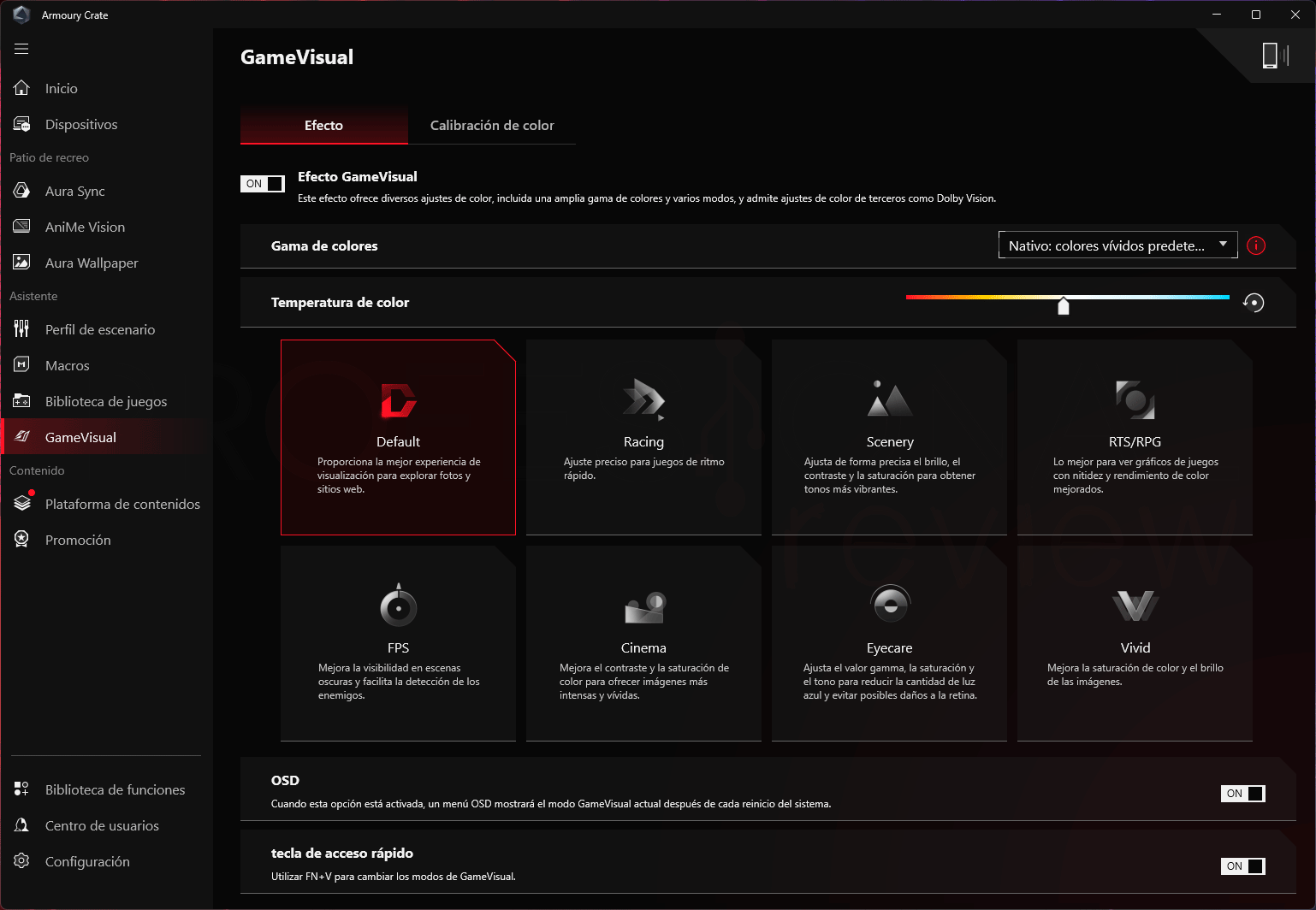Viewport: 1316px width, 910px height.
Task: Click the Configuración gear icon
Action: pyautogui.click(x=21, y=861)
